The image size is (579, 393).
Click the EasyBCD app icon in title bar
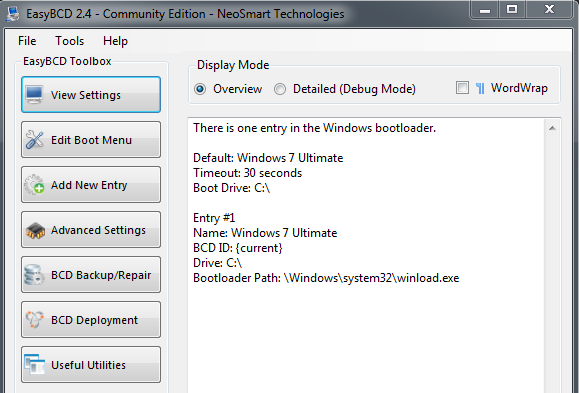pyautogui.click(x=13, y=14)
